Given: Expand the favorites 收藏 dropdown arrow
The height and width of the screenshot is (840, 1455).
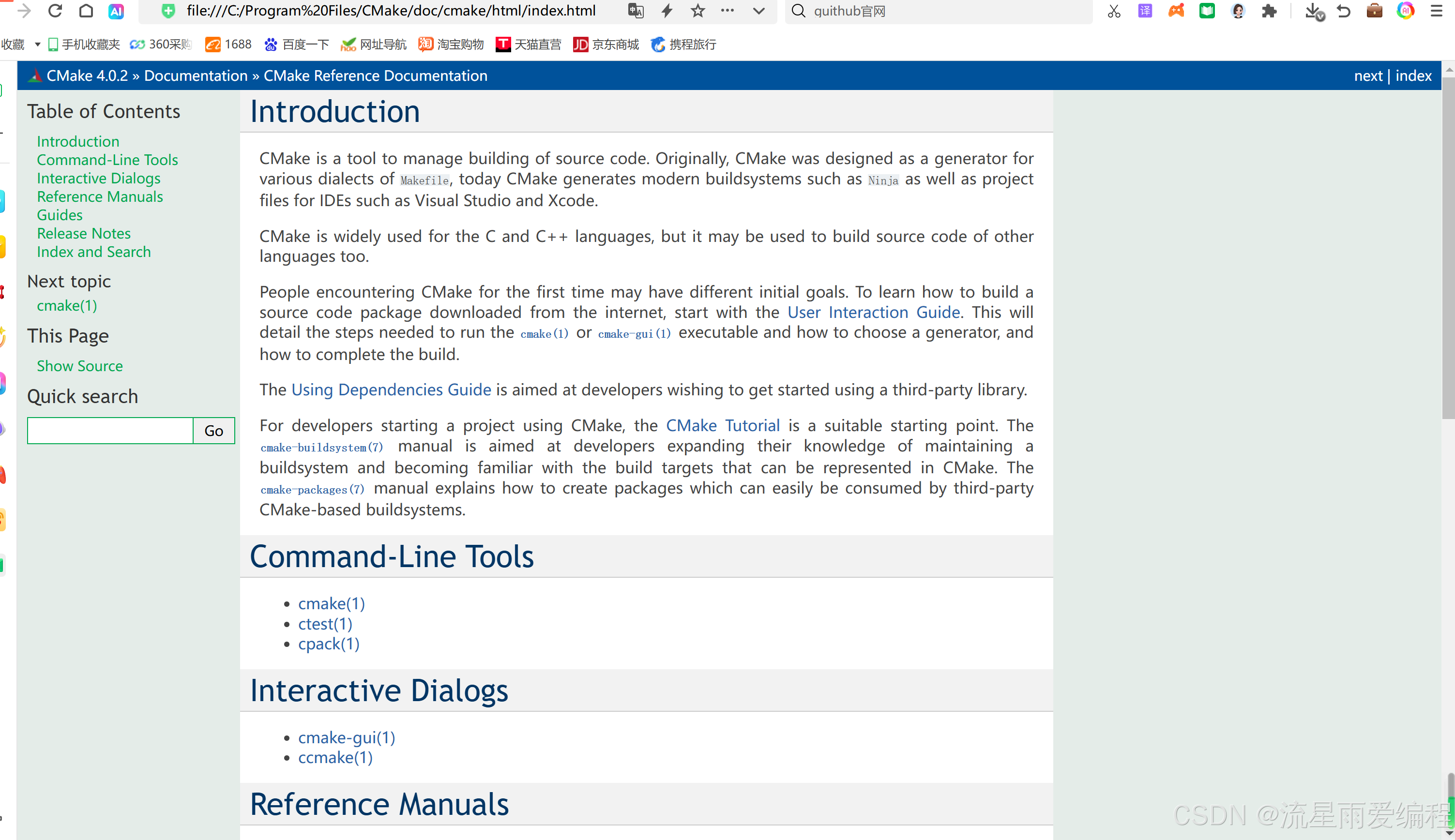Looking at the screenshot, I should pos(37,45).
